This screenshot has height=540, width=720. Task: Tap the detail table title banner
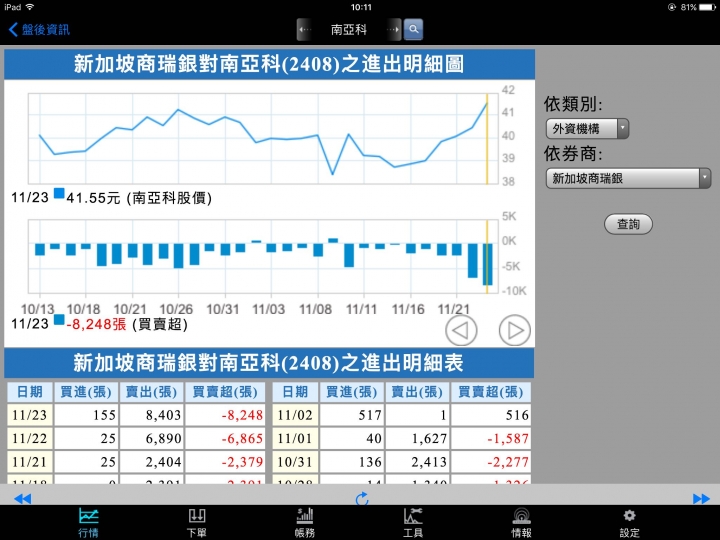pos(270,363)
